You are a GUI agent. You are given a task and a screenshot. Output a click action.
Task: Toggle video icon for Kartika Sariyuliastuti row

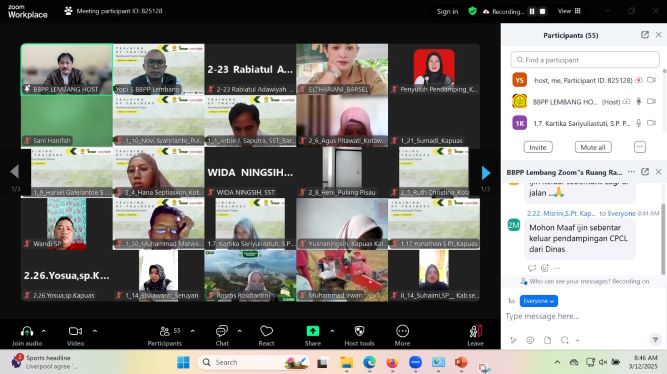click(651, 123)
